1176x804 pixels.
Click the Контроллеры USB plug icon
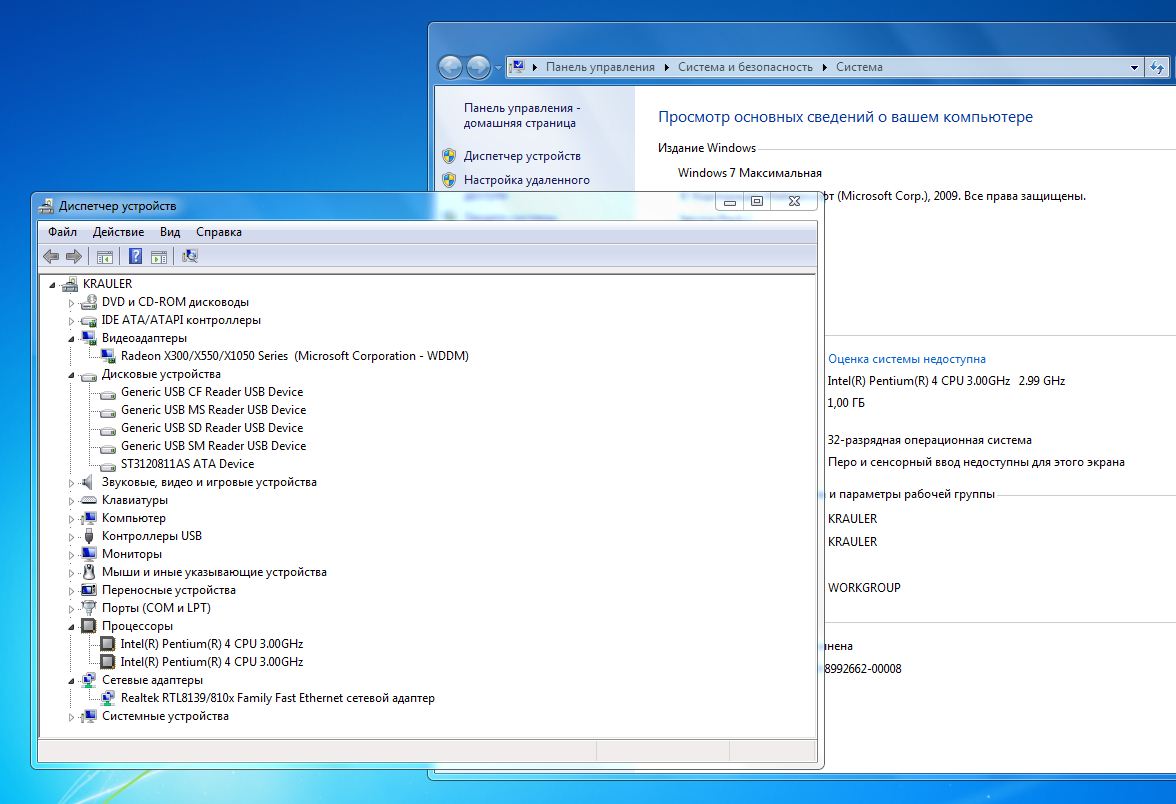88,536
